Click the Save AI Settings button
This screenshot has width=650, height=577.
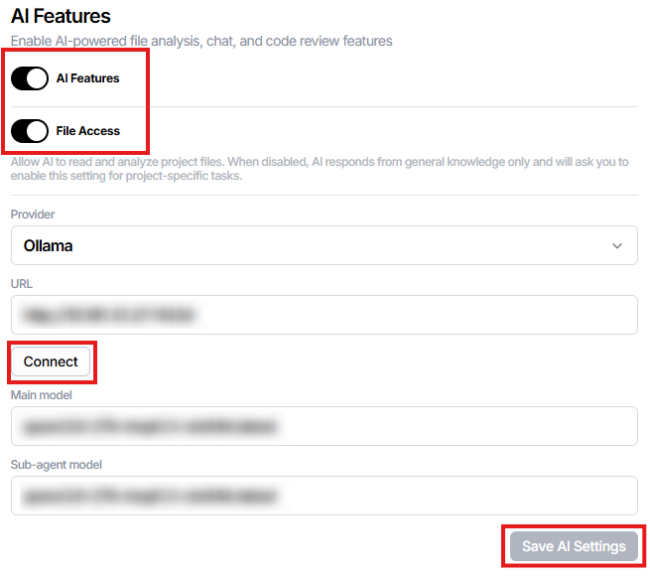tap(574, 546)
